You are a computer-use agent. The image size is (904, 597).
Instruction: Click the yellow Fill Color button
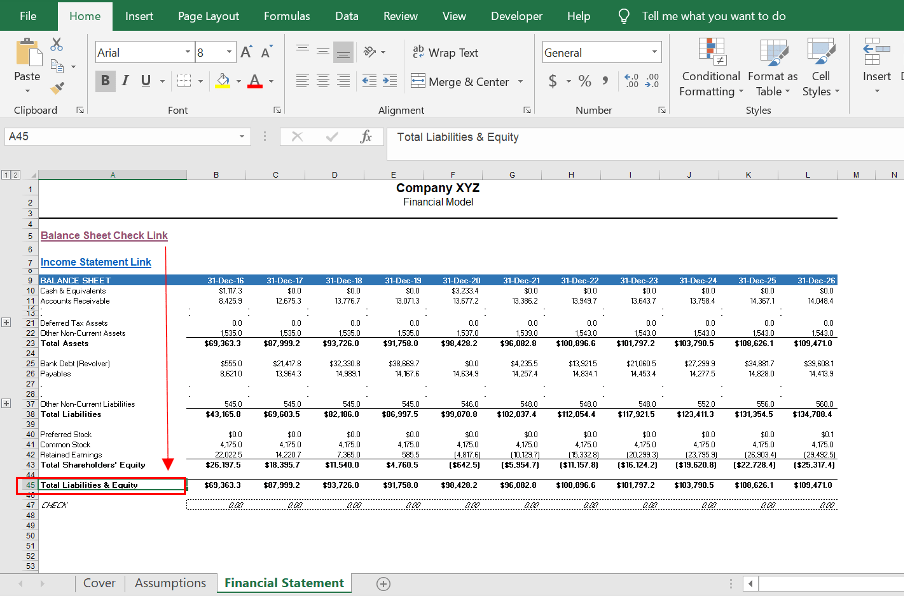[222, 81]
